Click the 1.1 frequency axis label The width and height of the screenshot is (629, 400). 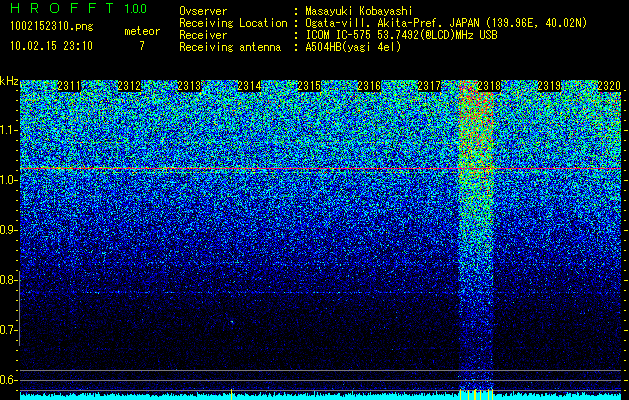click(x=8, y=130)
